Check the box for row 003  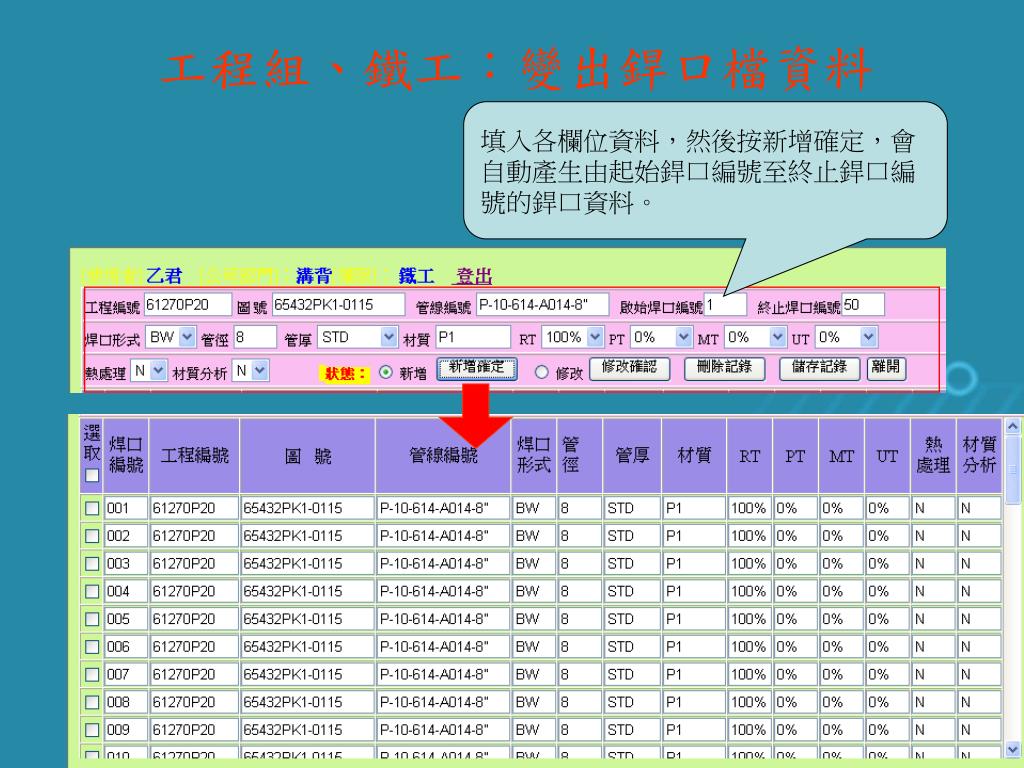pyautogui.click(x=92, y=564)
